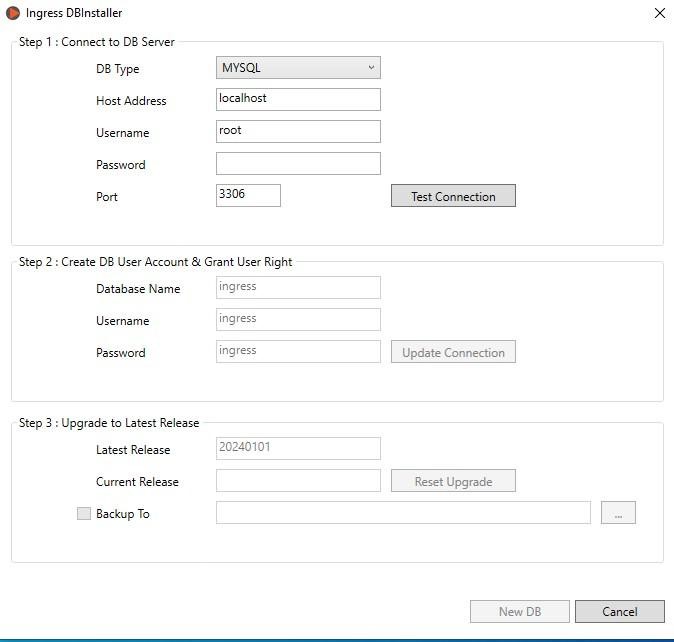Click the Current Release field
The width and height of the screenshot is (674, 642).
click(298, 480)
